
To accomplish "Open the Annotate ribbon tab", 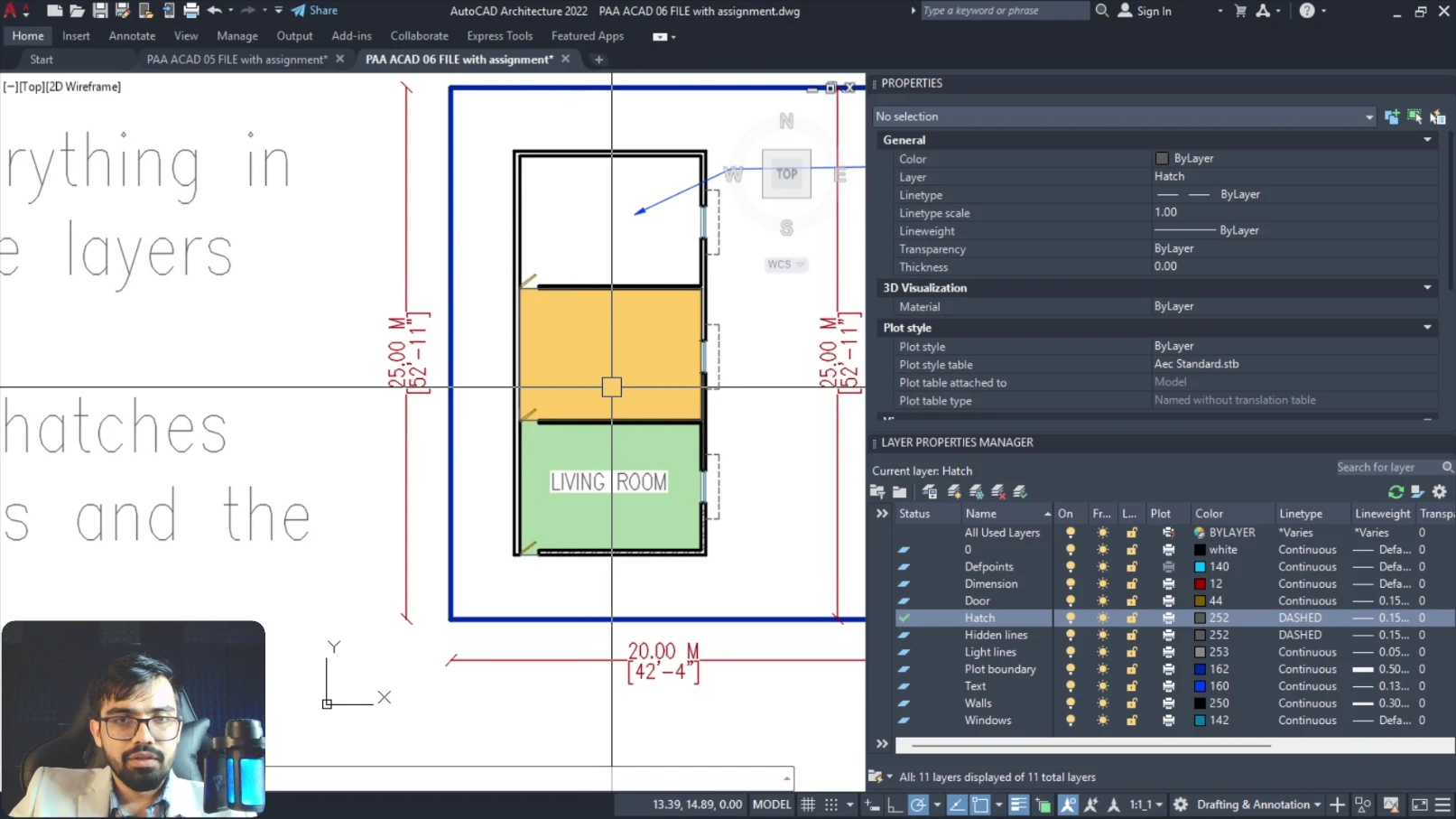I will pos(132,36).
